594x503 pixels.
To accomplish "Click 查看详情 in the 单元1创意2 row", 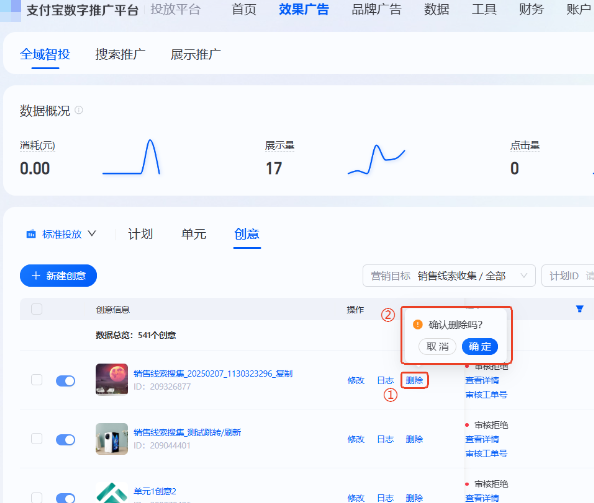I will (x=482, y=498).
